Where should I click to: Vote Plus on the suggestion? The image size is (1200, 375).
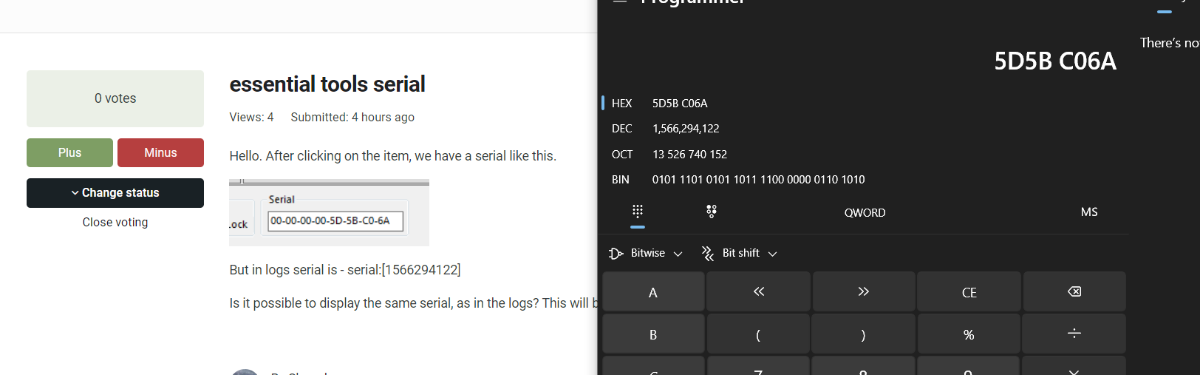[x=70, y=153]
